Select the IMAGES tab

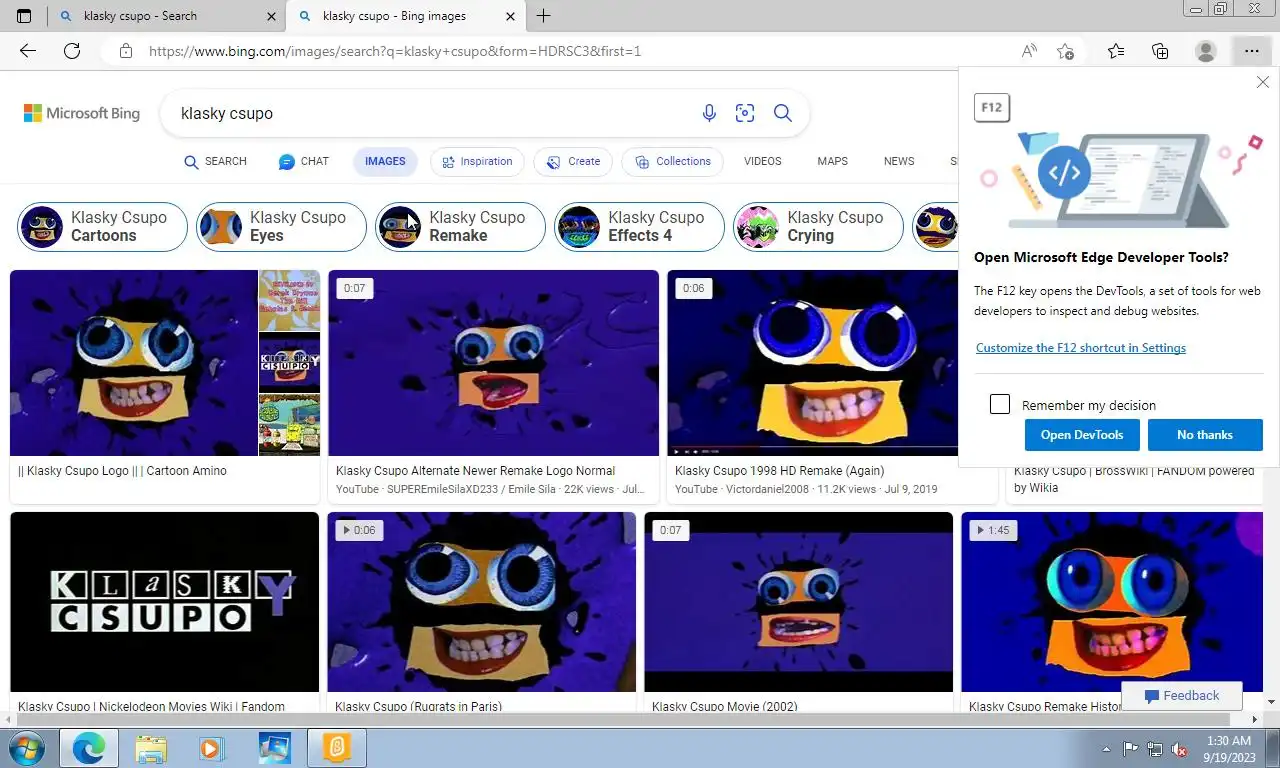click(x=385, y=161)
